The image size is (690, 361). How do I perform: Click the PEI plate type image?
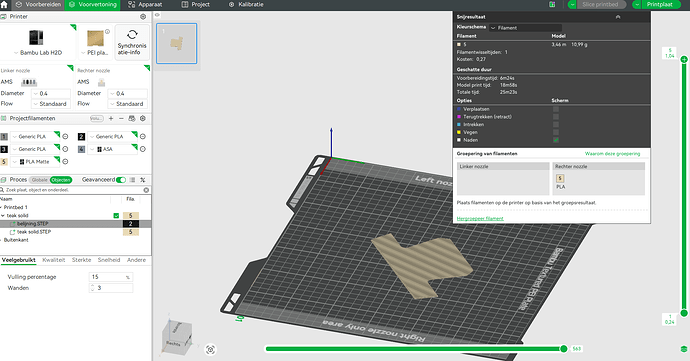[x=95, y=38]
